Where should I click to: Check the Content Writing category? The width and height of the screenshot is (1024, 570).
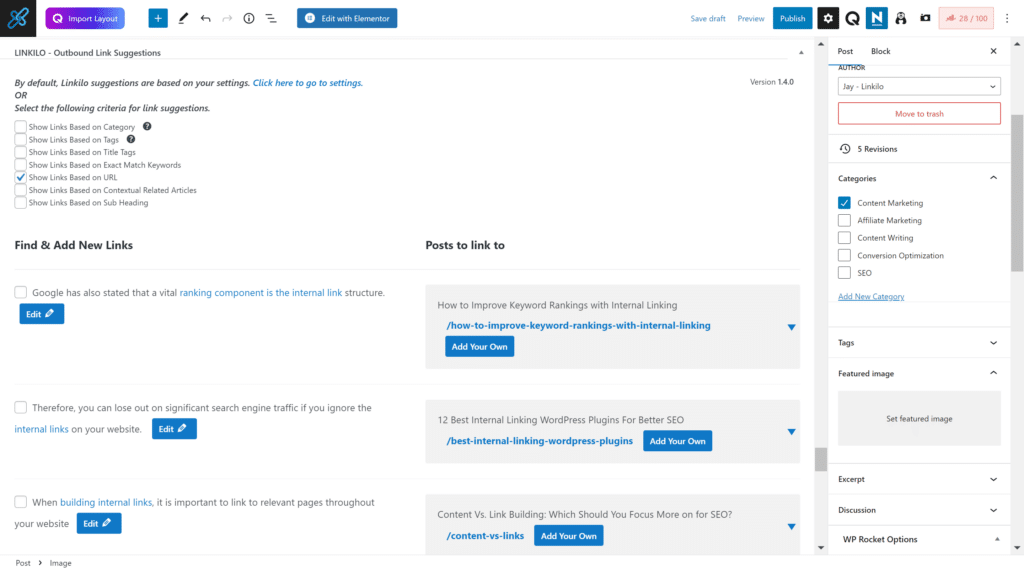click(x=844, y=238)
